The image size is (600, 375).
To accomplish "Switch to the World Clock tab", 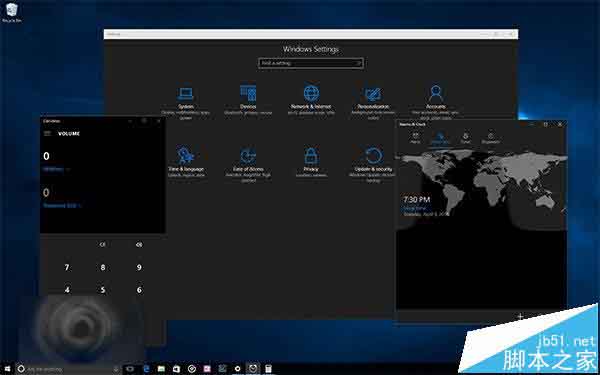I will [x=440, y=138].
